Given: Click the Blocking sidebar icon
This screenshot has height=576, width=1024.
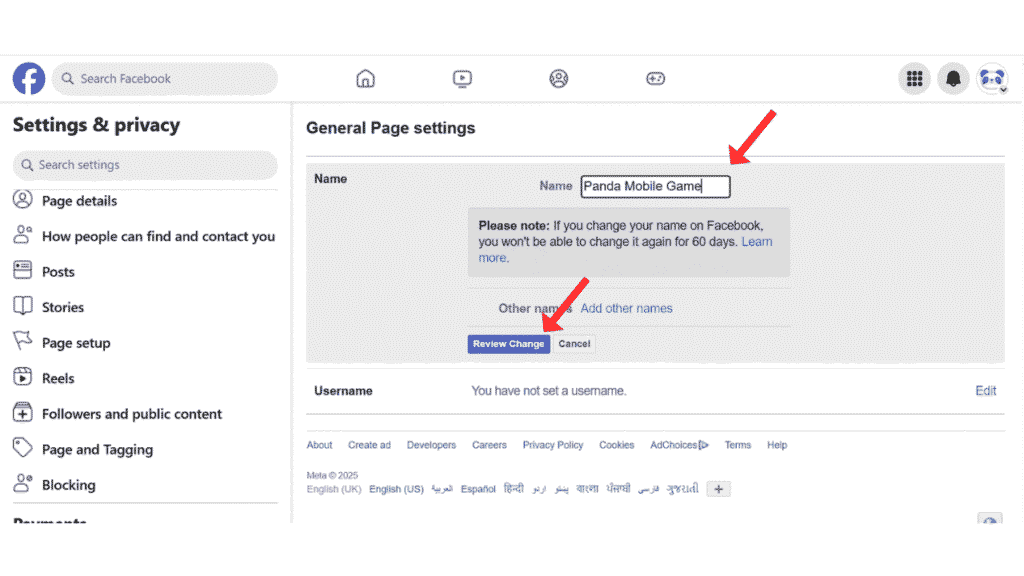Looking at the screenshot, I should 23,483.
